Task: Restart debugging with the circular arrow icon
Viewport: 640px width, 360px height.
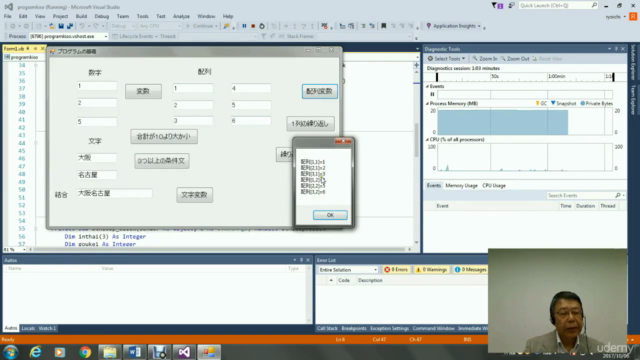Action: coord(262,26)
